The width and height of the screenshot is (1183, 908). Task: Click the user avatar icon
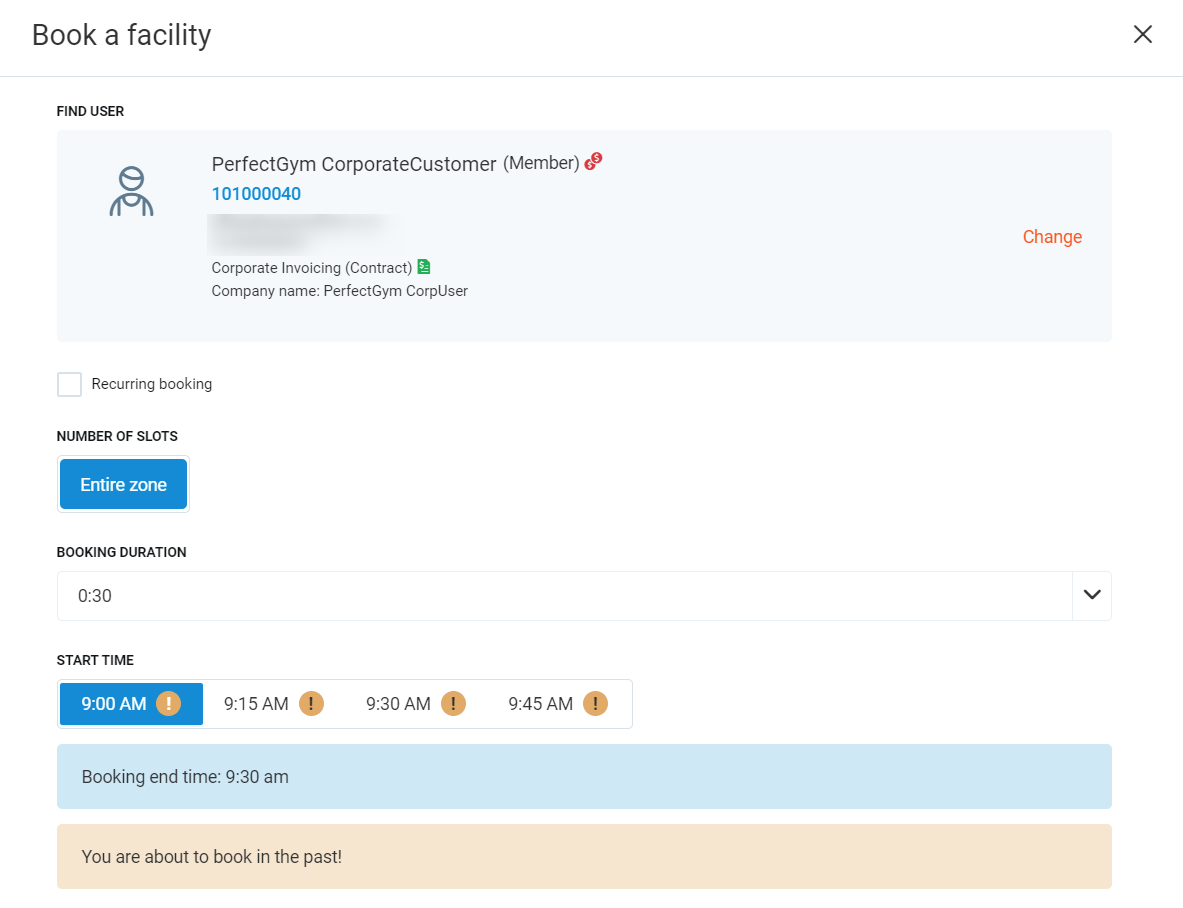131,192
